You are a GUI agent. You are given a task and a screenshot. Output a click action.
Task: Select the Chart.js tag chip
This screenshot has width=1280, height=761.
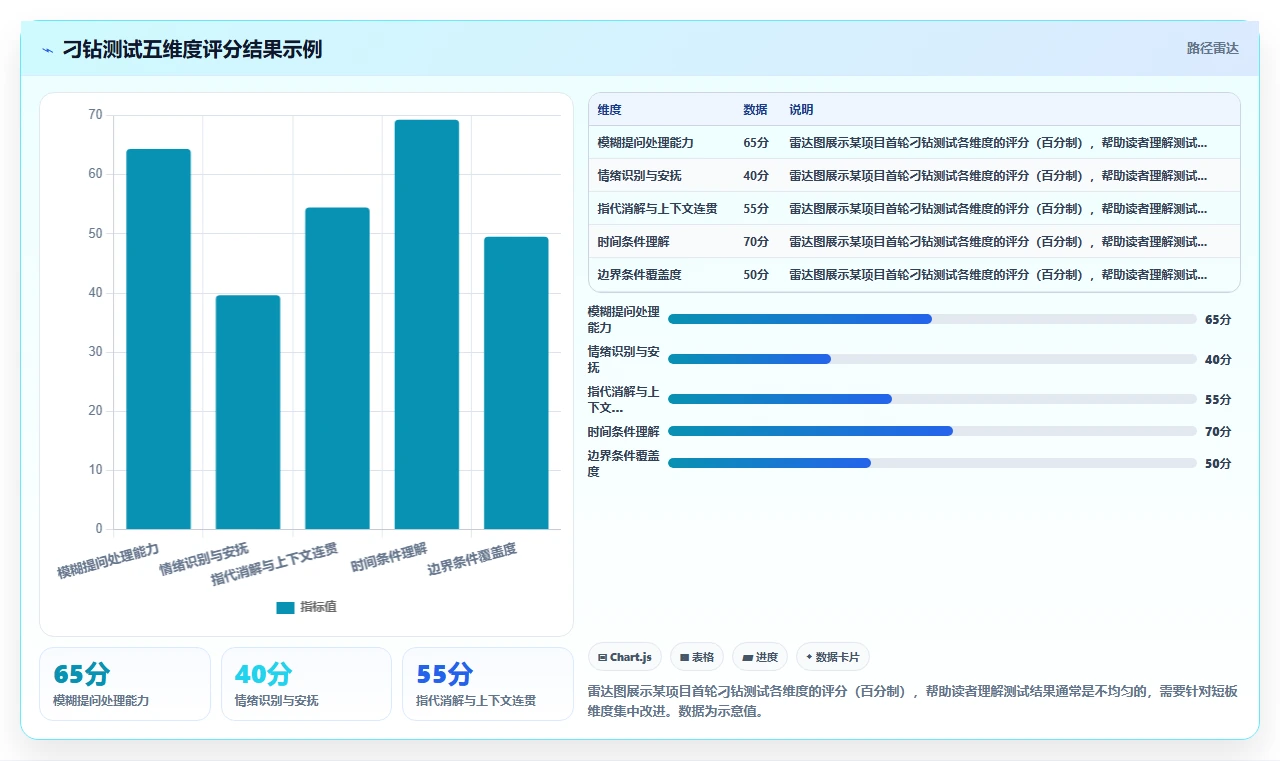(625, 657)
